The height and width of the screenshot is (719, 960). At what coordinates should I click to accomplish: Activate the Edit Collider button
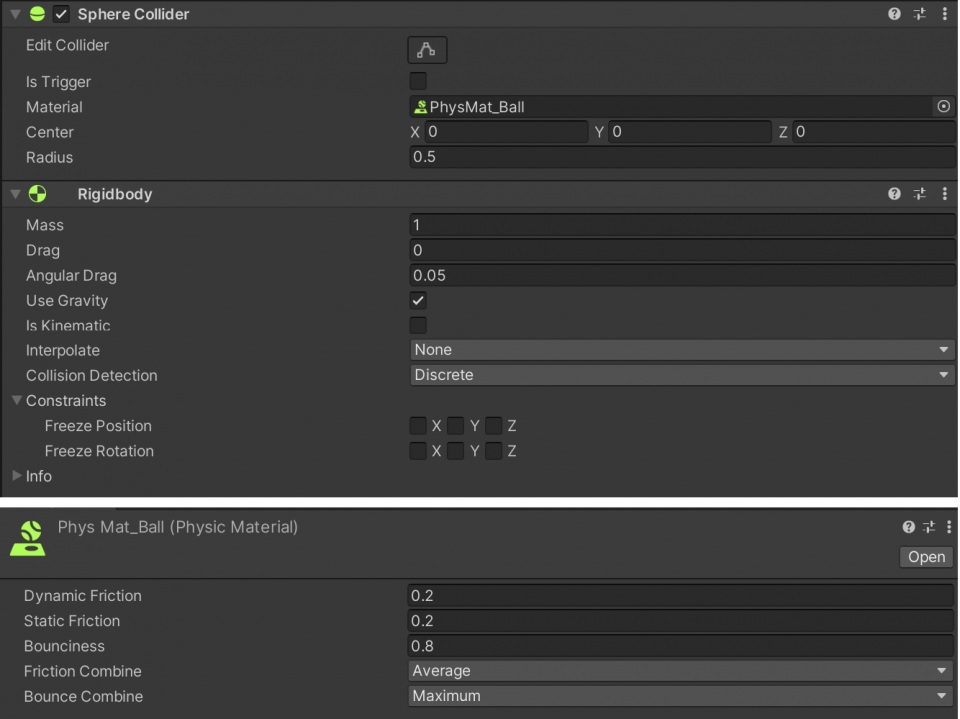pyautogui.click(x=427, y=50)
